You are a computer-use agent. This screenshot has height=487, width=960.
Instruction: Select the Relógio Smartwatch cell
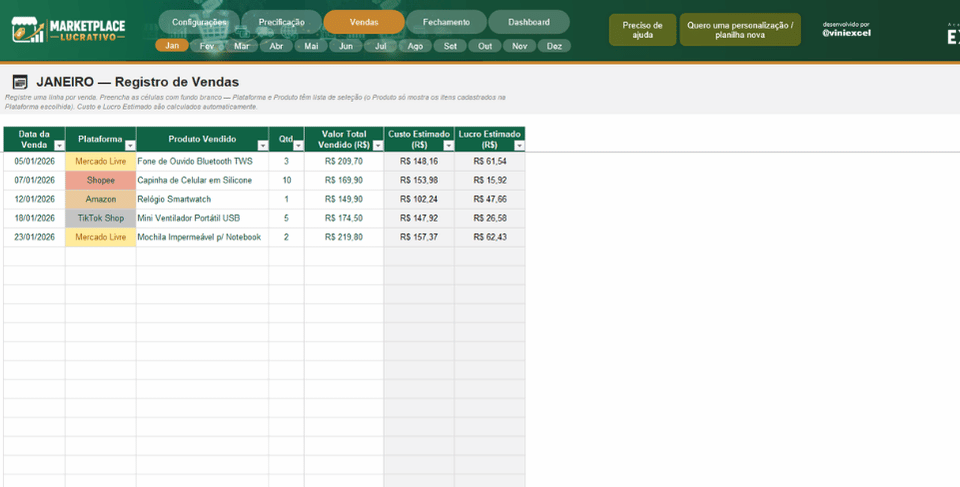(x=202, y=200)
